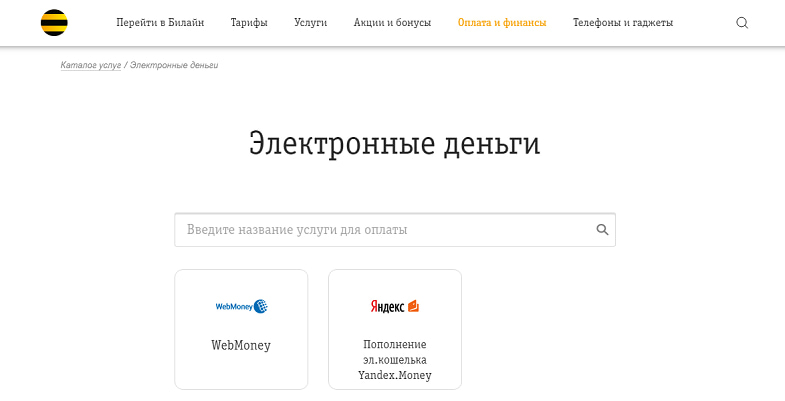Follow the Каталог услуг breadcrumb link
This screenshot has width=785, height=401.
pos(91,65)
